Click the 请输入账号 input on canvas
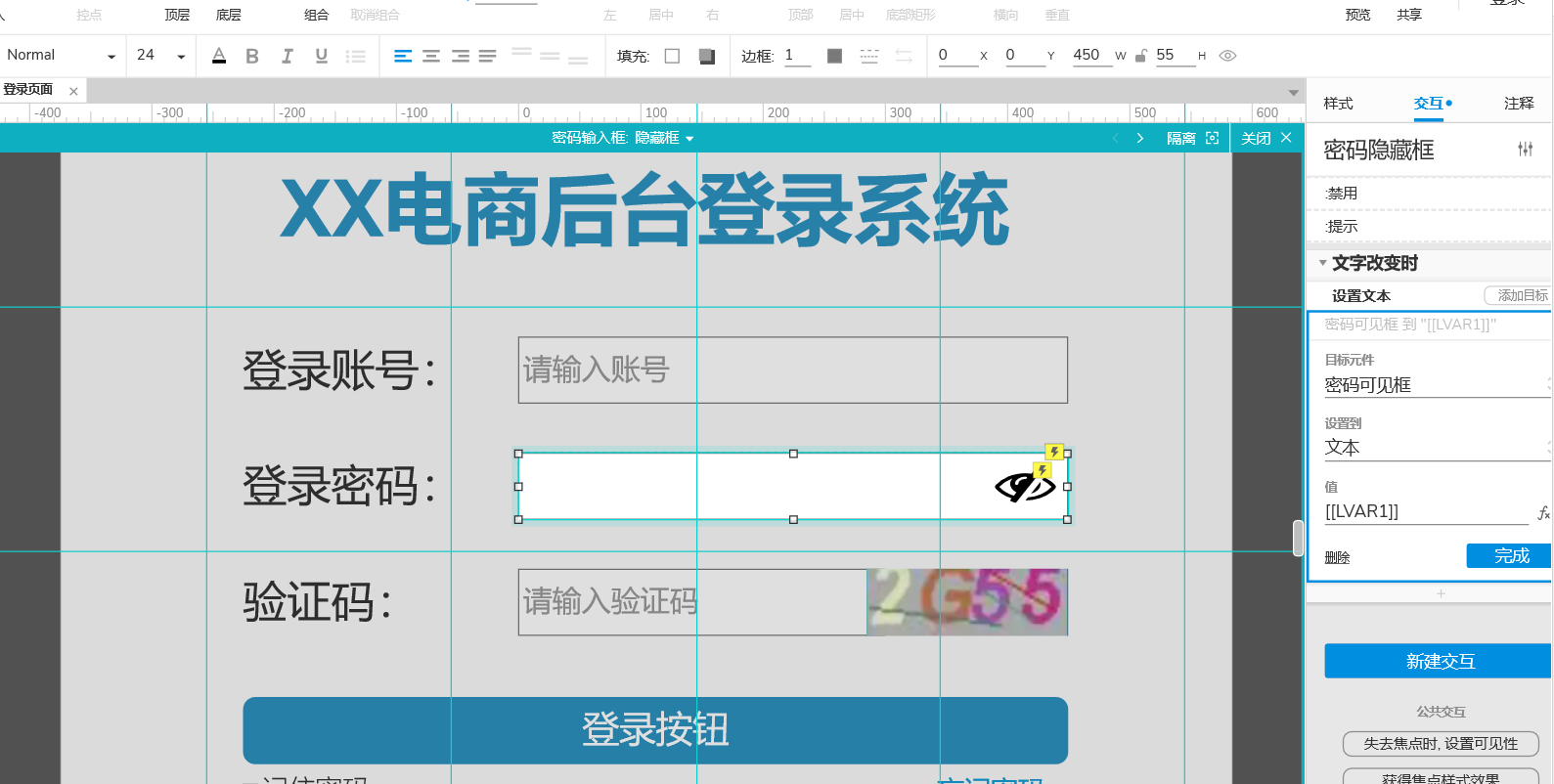 click(x=793, y=370)
